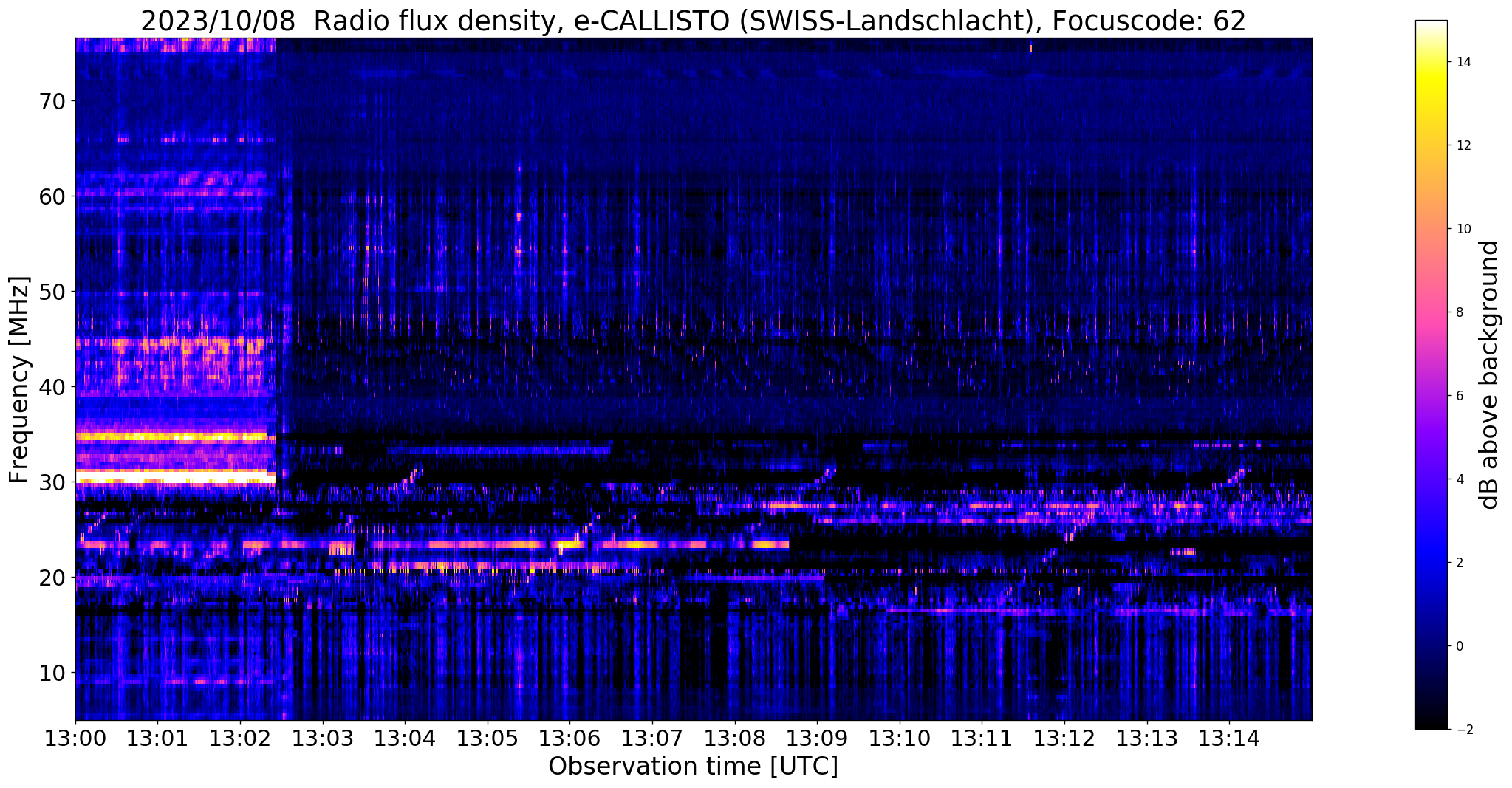This screenshot has height=788, width=1512.
Task: Click the 13:00 time tick label
Action: coord(75,738)
